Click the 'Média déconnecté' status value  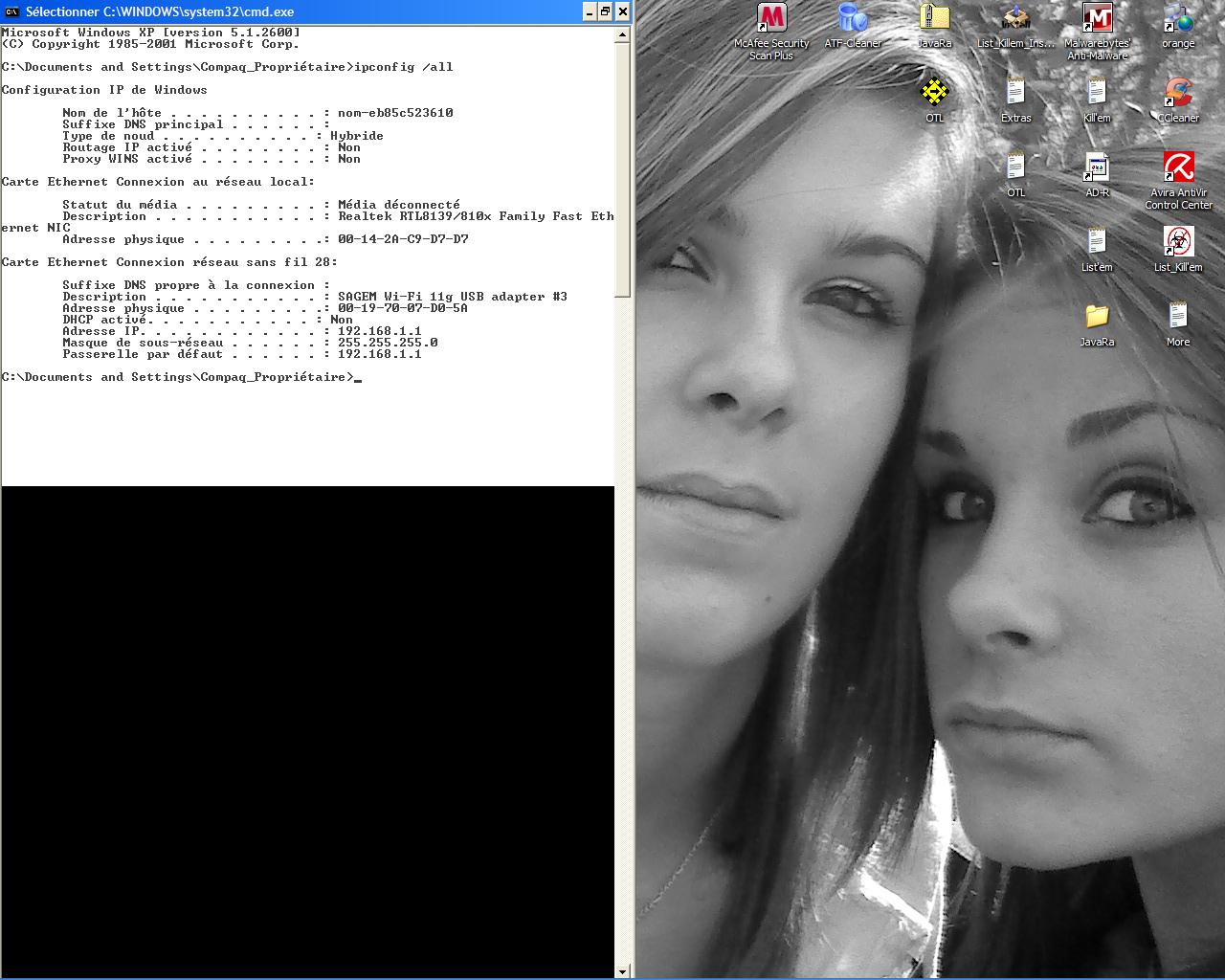pyautogui.click(x=399, y=205)
